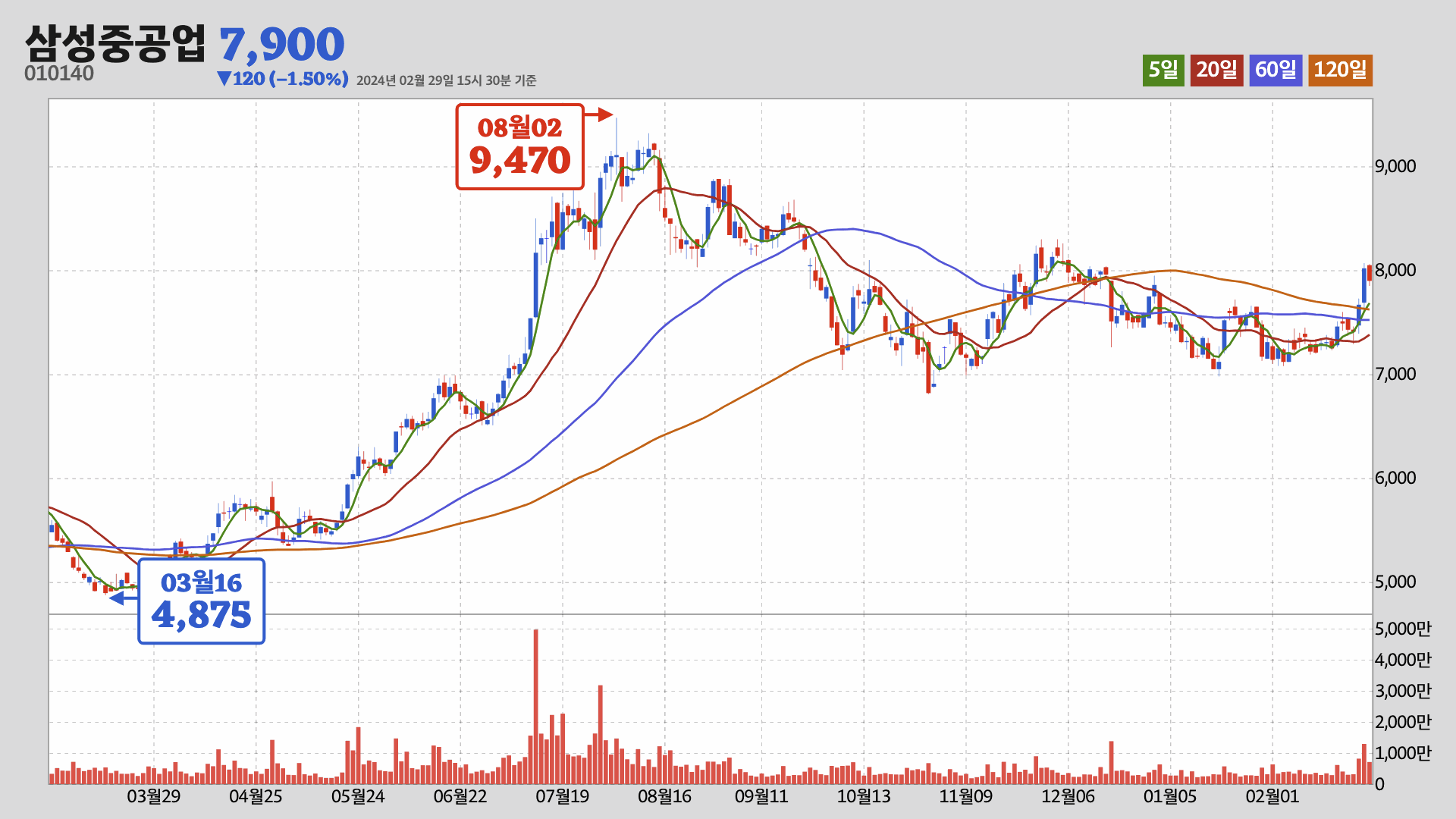The height and width of the screenshot is (819, 1456).
Task: Click the tallest volume bar near 07월19
Action: [536, 706]
